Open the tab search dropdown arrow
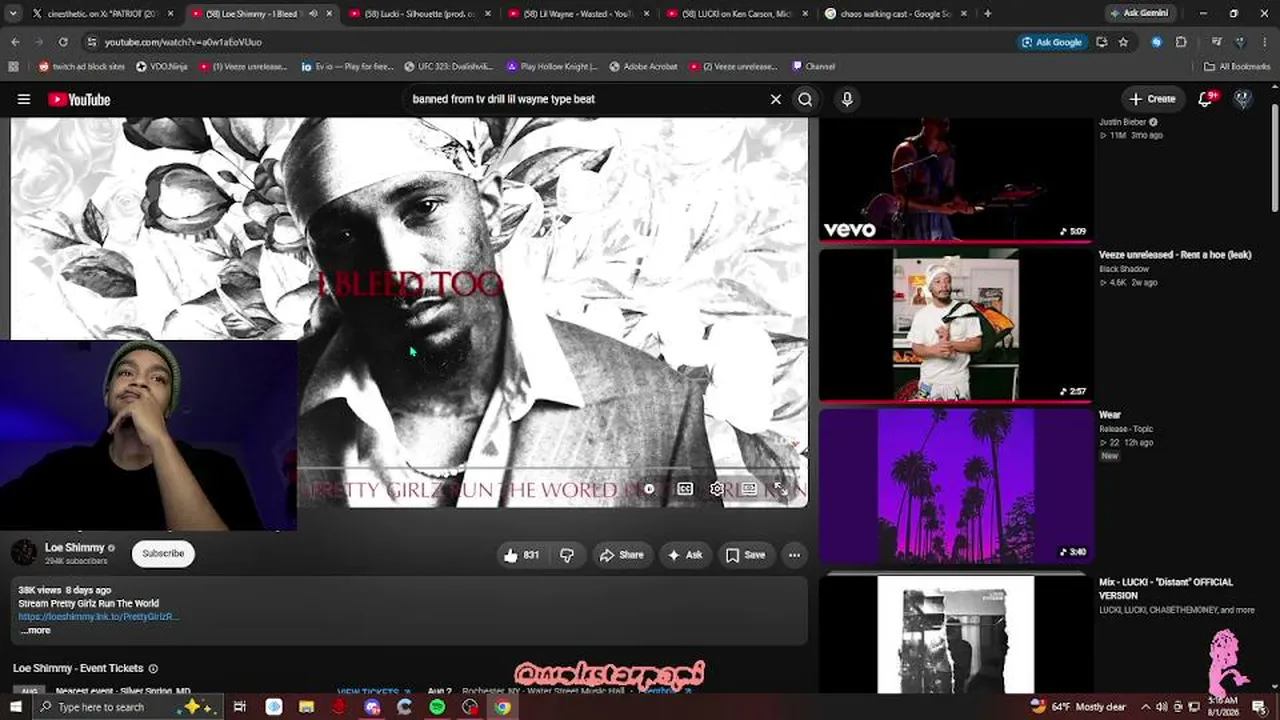 [12, 14]
